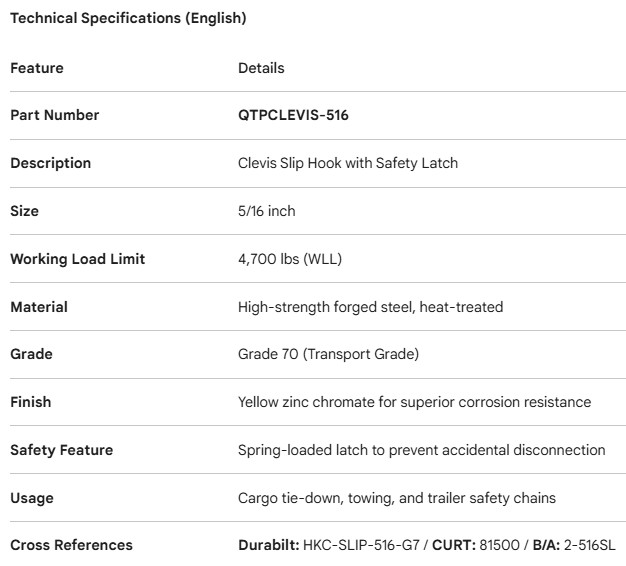This screenshot has height=566, width=626.
Task: Select the part number QTPCLEVIS-516
Action: point(293,115)
